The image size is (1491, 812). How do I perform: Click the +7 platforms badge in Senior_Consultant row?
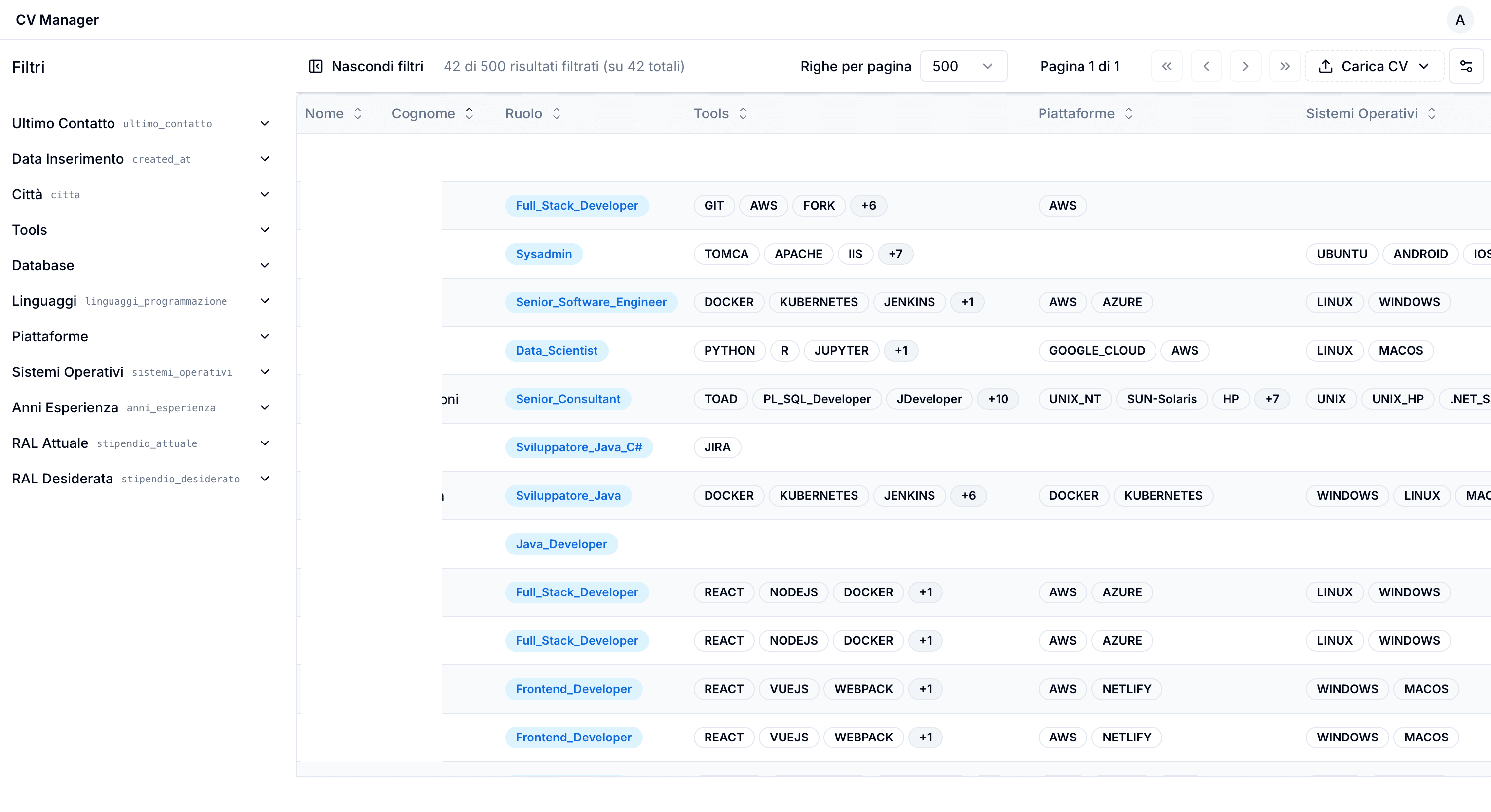pyautogui.click(x=1272, y=399)
